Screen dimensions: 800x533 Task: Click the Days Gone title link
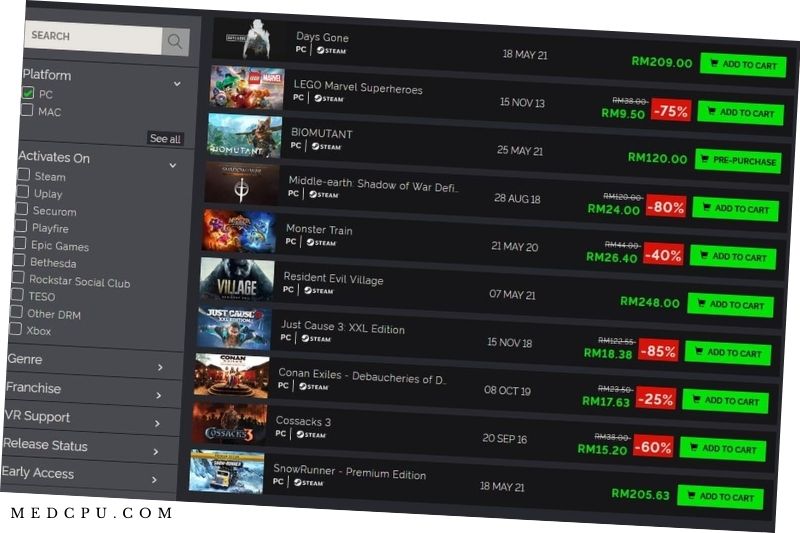[322, 37]
